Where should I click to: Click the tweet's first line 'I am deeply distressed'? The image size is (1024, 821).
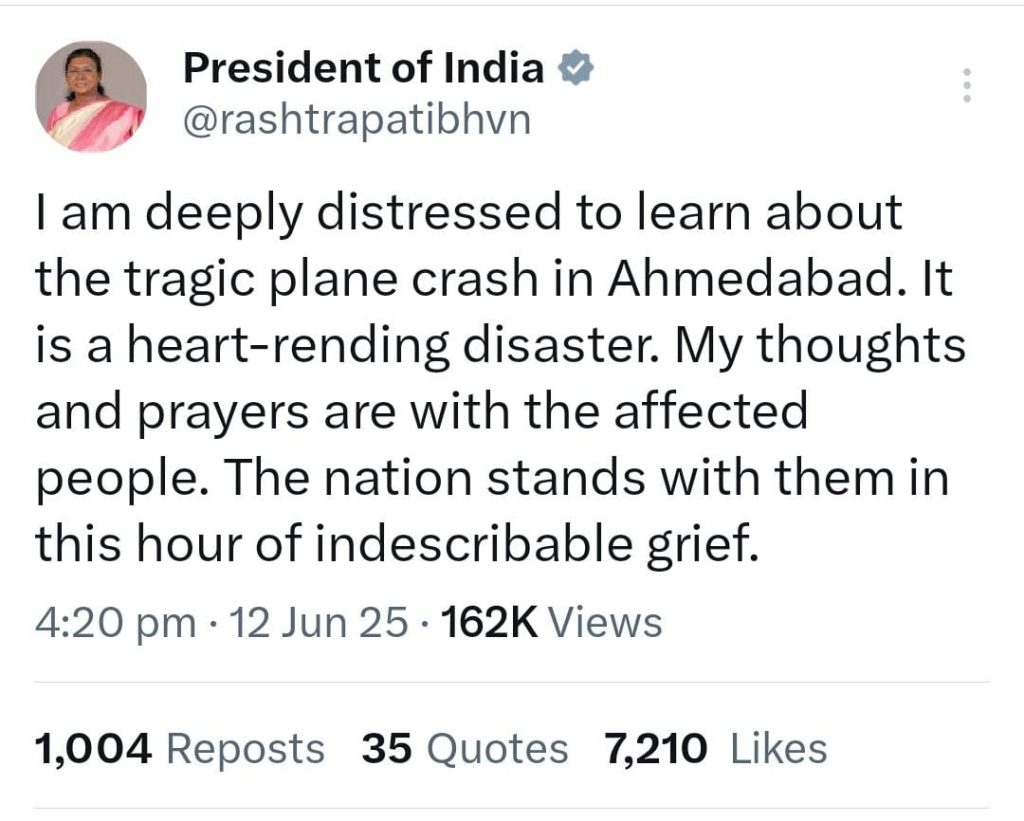click(x=469, y=214)
